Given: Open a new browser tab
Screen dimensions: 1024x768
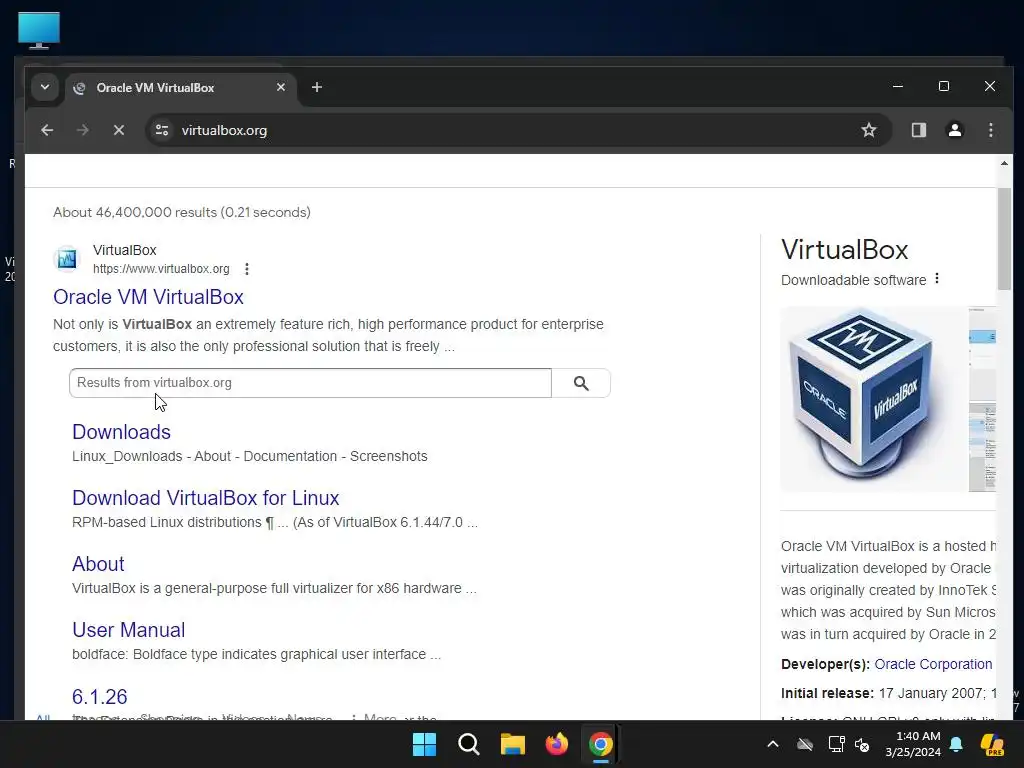Looking at the screenshot, I should 317,87.
